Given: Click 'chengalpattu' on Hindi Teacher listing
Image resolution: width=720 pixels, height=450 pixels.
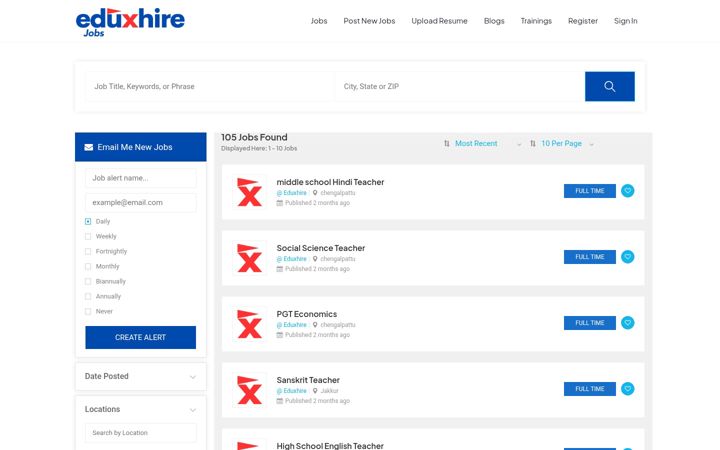Looking at the screenshot, I should [338, 193].
